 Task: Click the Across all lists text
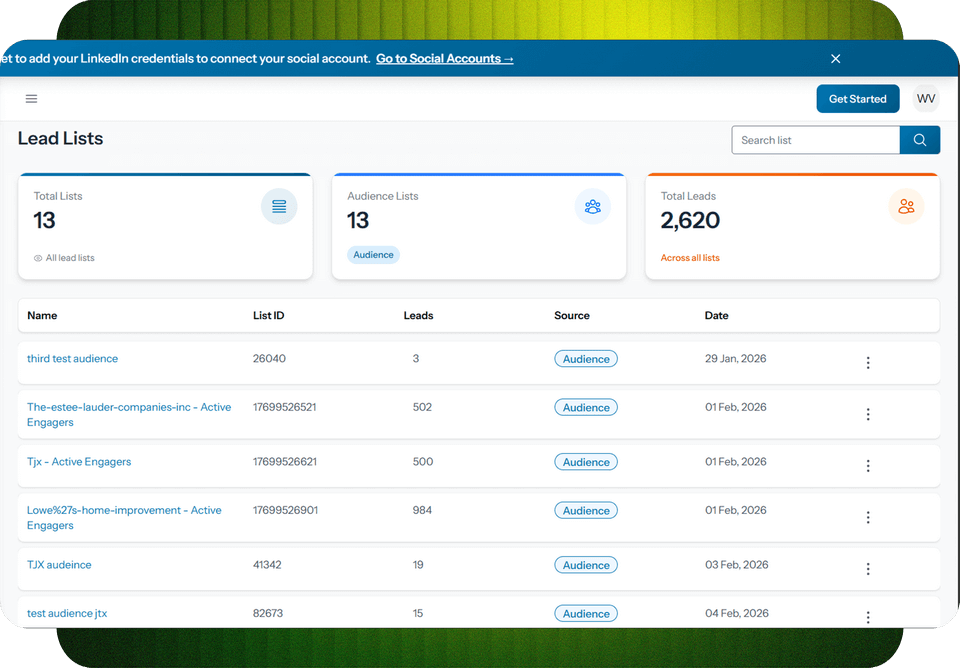(690, 258)
